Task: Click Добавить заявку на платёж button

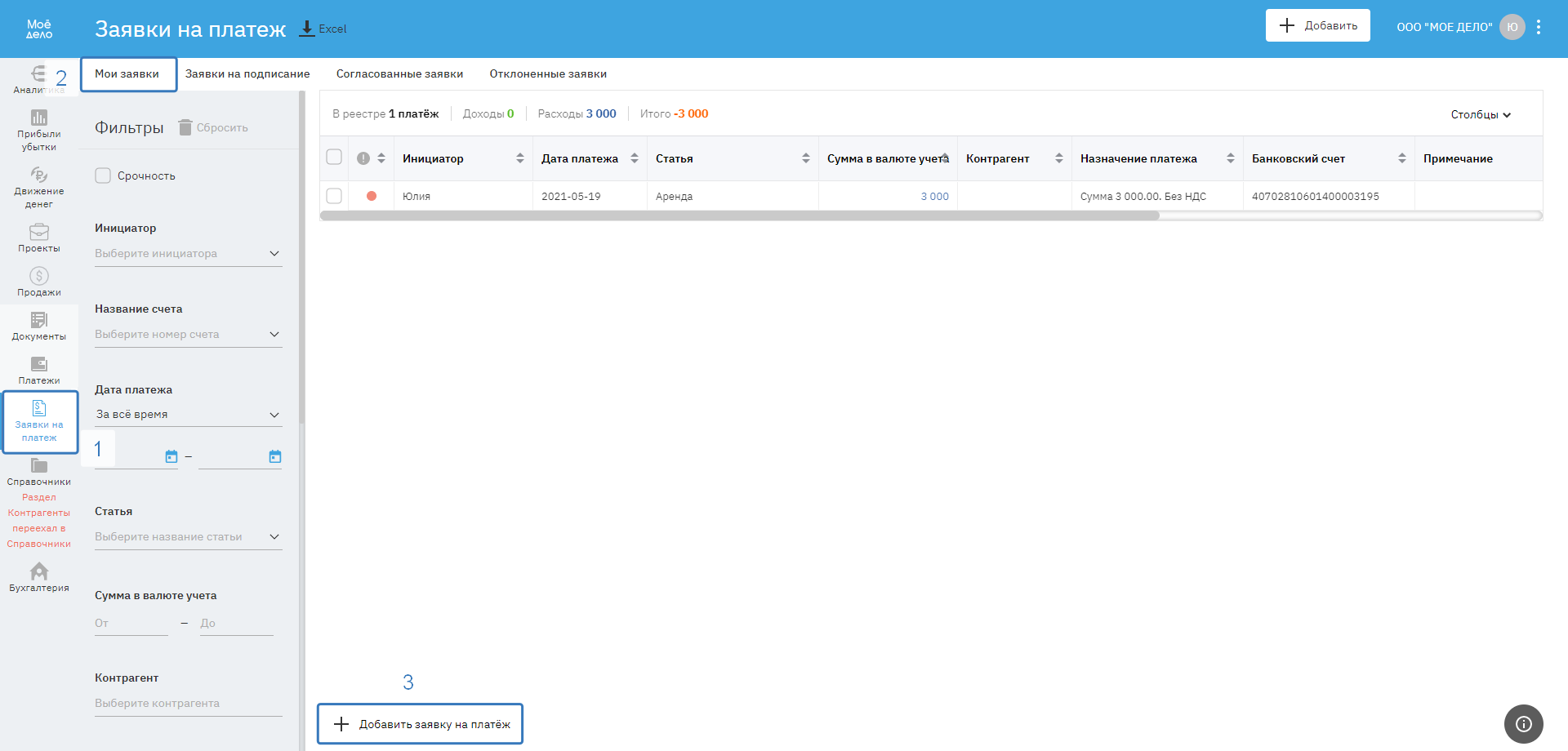Action: click(x=420, y=724)
